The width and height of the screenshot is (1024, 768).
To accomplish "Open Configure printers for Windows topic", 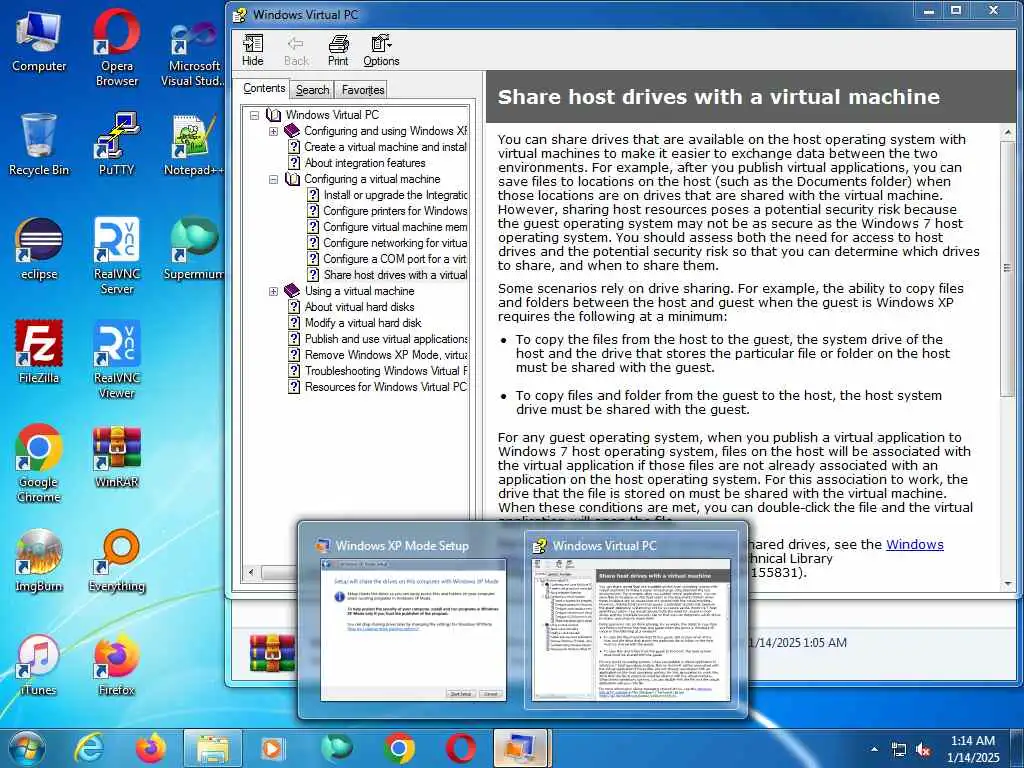I will point(387,211).
